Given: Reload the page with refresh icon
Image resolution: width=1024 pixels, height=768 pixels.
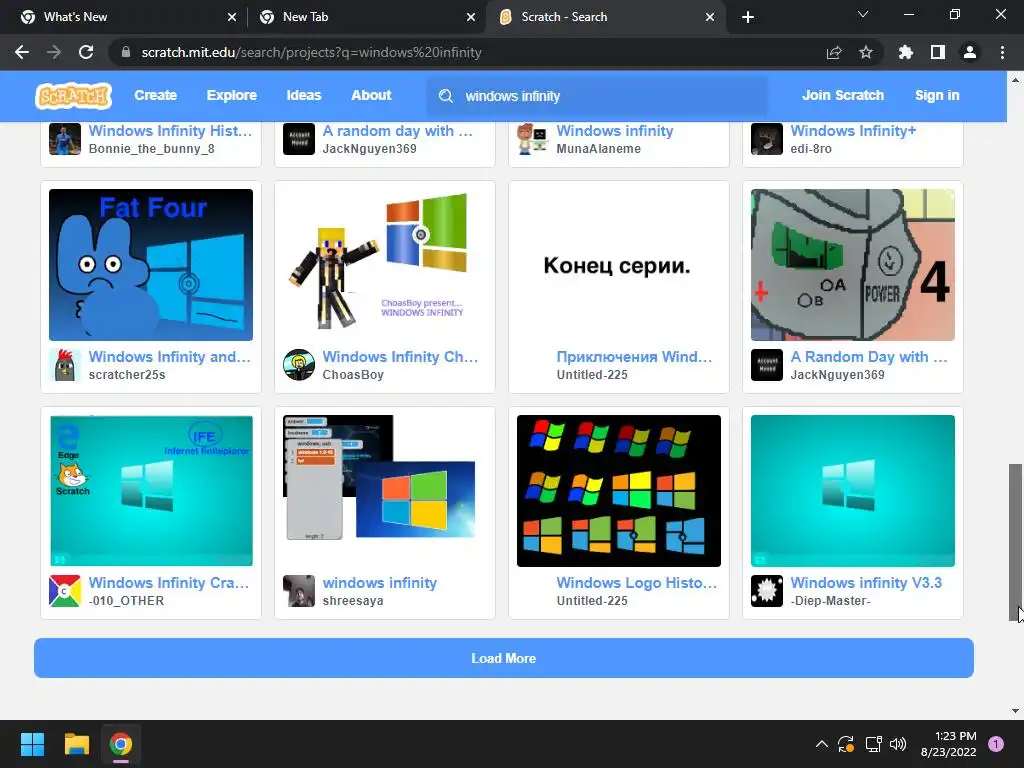Looking at the screenshot, I should tap(86, 52).
